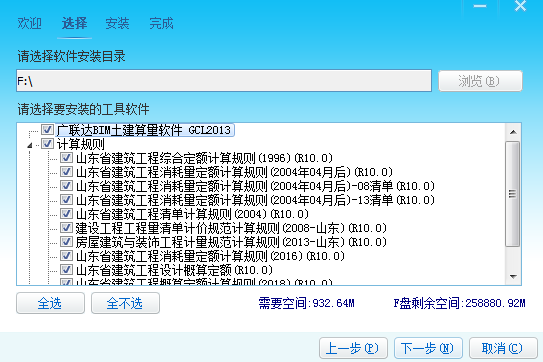Screen dimensions: 543x362
Task: Uncheck 消耗量定额计算规则(2016) checkbox
Action: click(66, 256)
